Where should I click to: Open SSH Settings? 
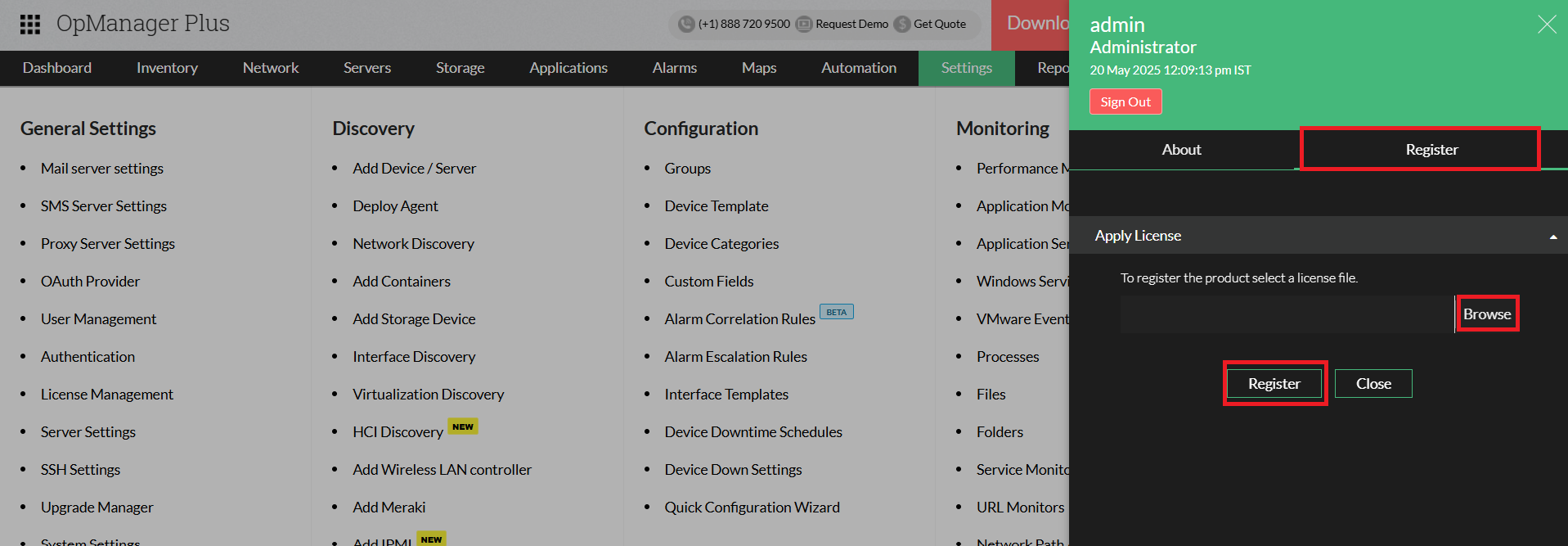80,470
